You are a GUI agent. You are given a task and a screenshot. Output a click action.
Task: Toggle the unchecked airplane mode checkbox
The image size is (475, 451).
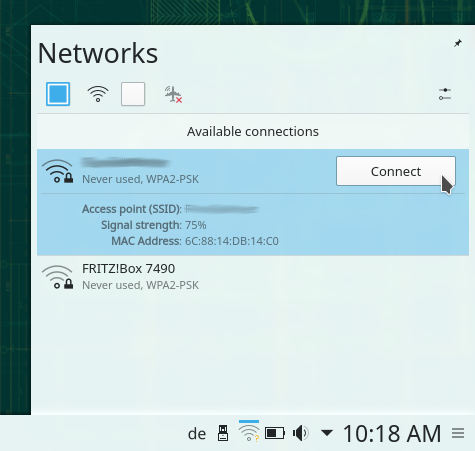coord(133,94)
